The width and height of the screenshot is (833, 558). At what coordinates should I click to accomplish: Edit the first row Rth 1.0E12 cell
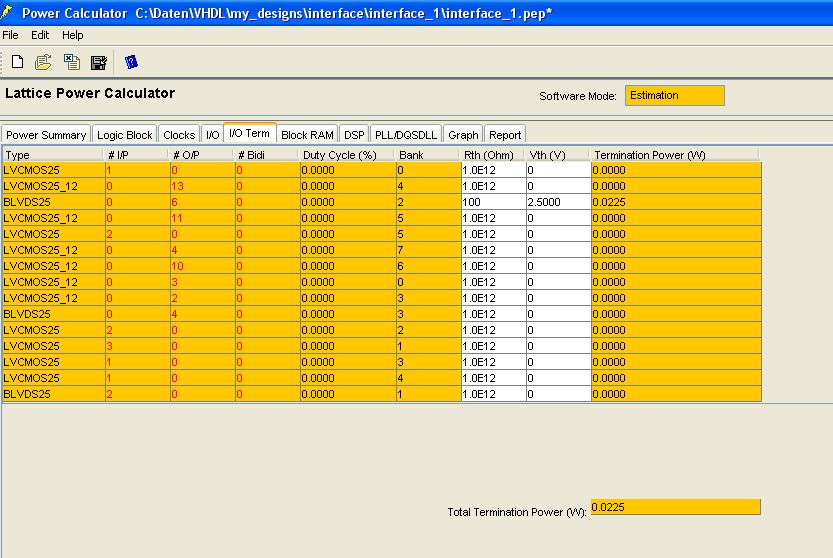tap(494, 170)
